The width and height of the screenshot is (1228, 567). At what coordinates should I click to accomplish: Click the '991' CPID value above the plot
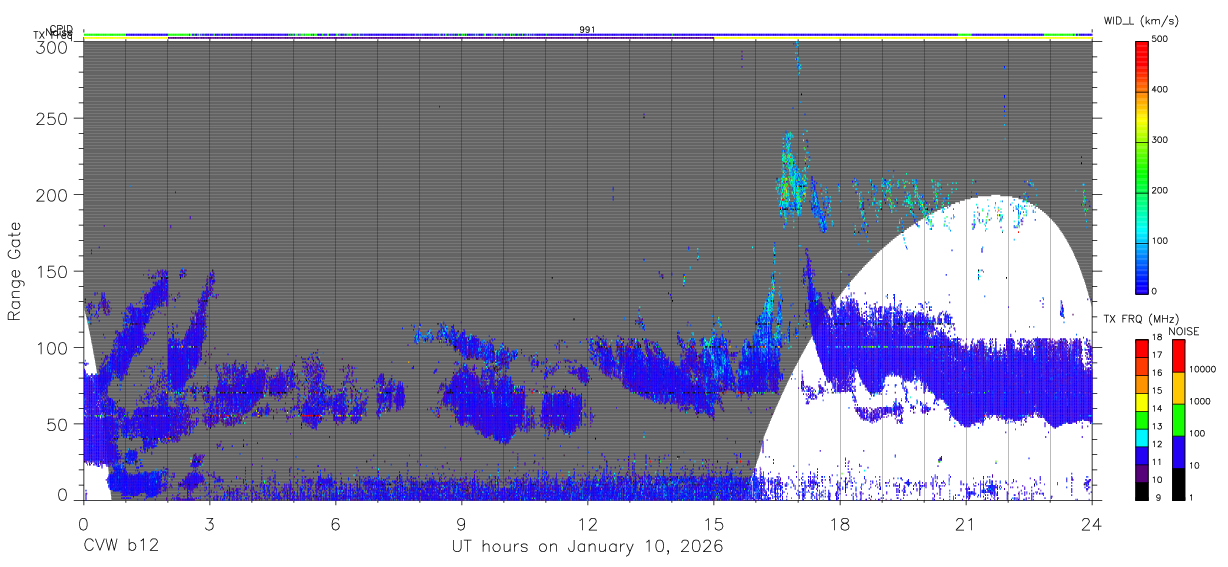click(x=587, y=30)
